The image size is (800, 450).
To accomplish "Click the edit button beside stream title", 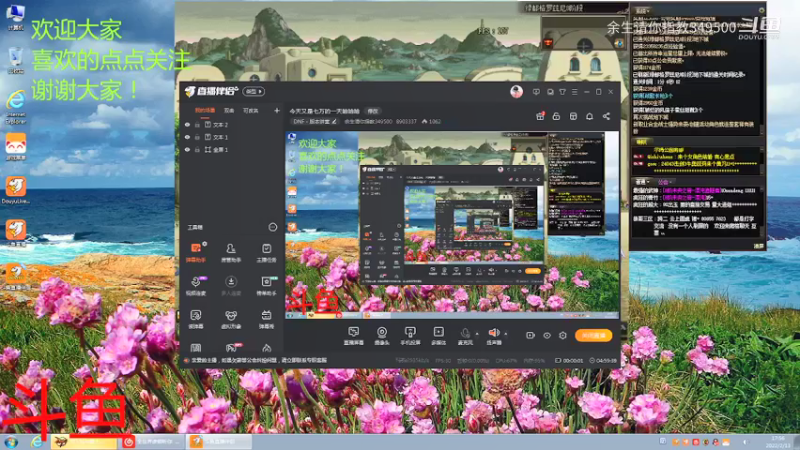I will [x=373, y=111].
